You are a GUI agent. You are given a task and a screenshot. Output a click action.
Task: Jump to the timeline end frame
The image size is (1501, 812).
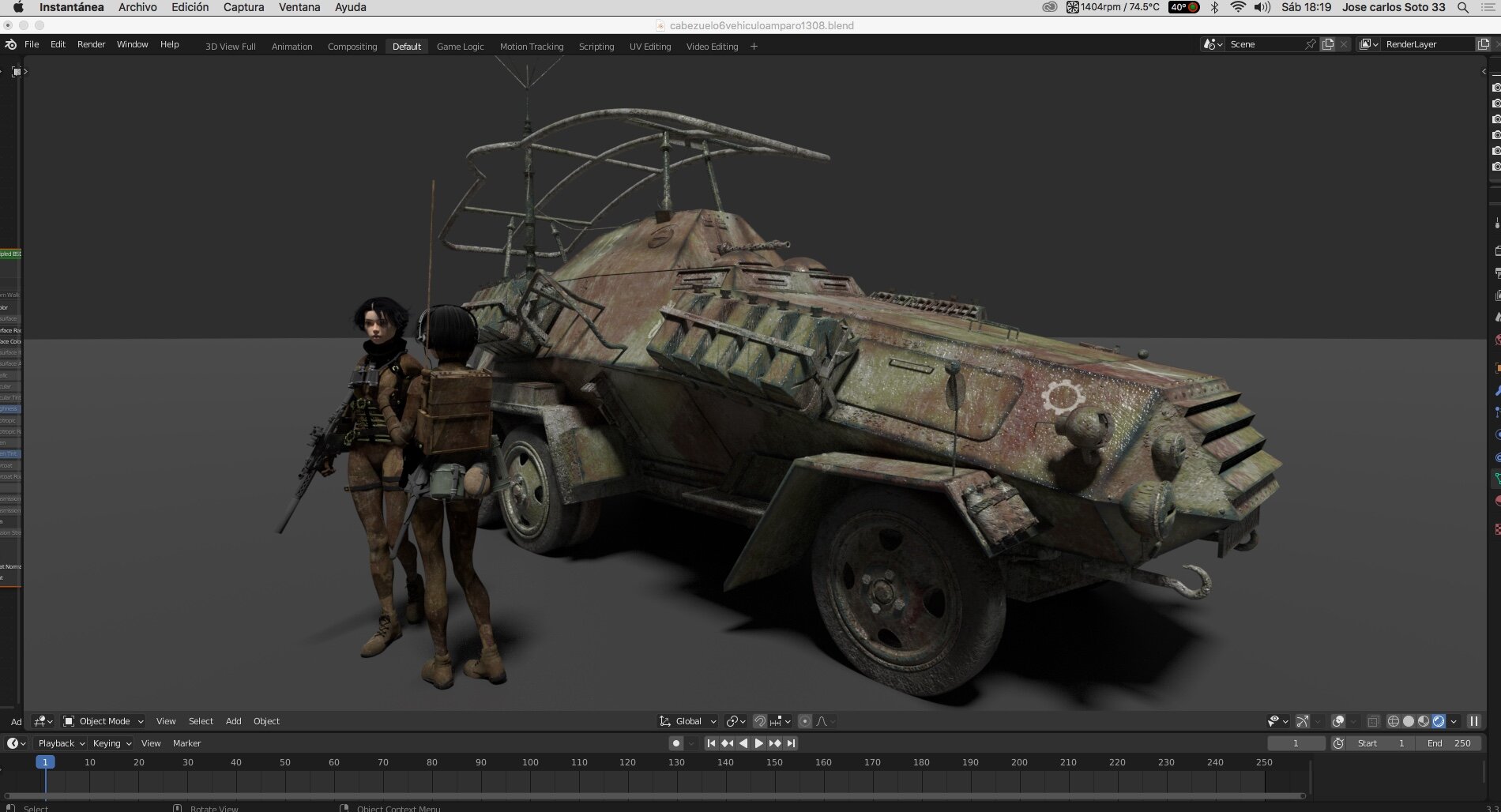coord(791,743)
